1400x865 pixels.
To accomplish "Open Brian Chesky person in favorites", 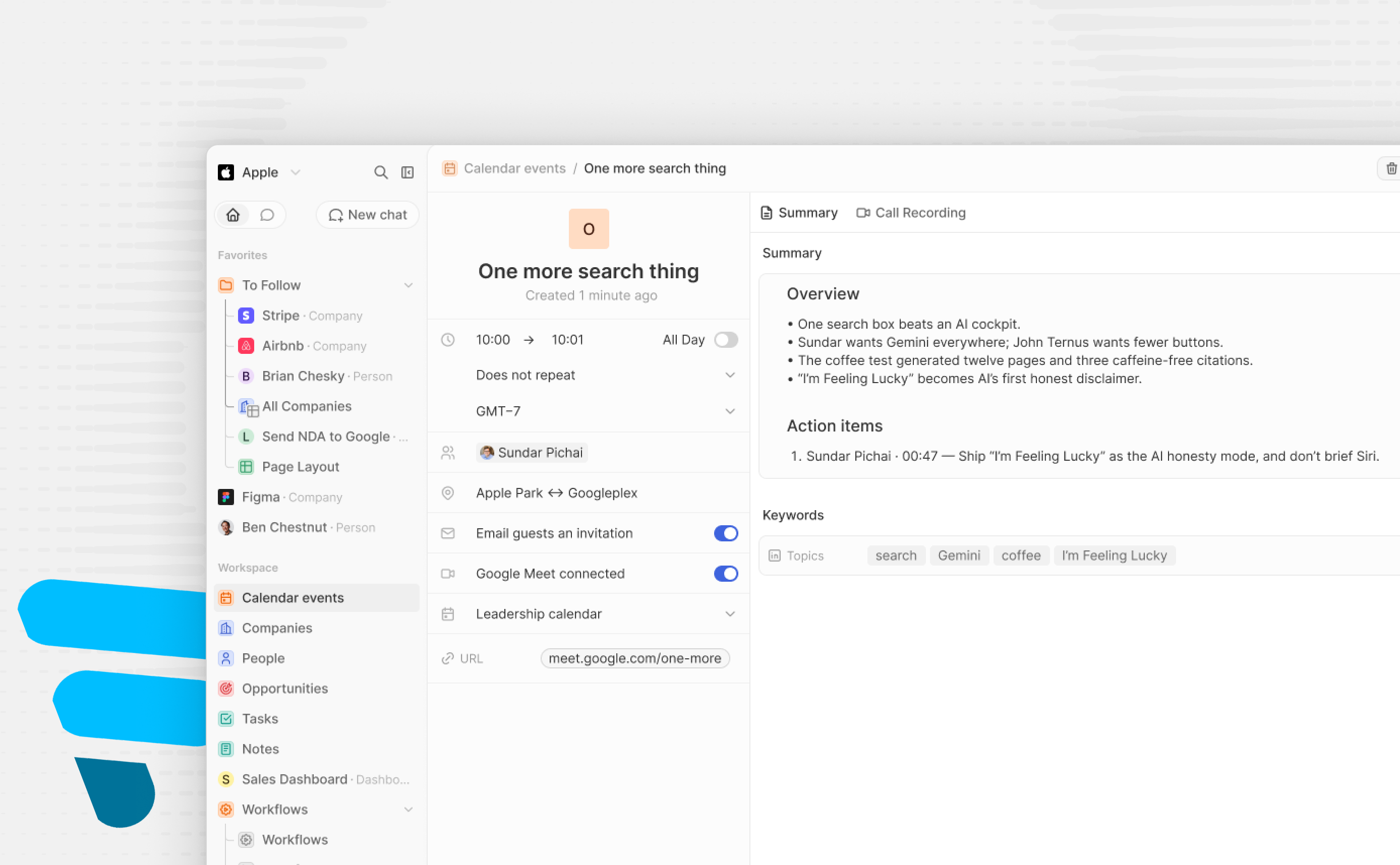I will tap(316, 376).
